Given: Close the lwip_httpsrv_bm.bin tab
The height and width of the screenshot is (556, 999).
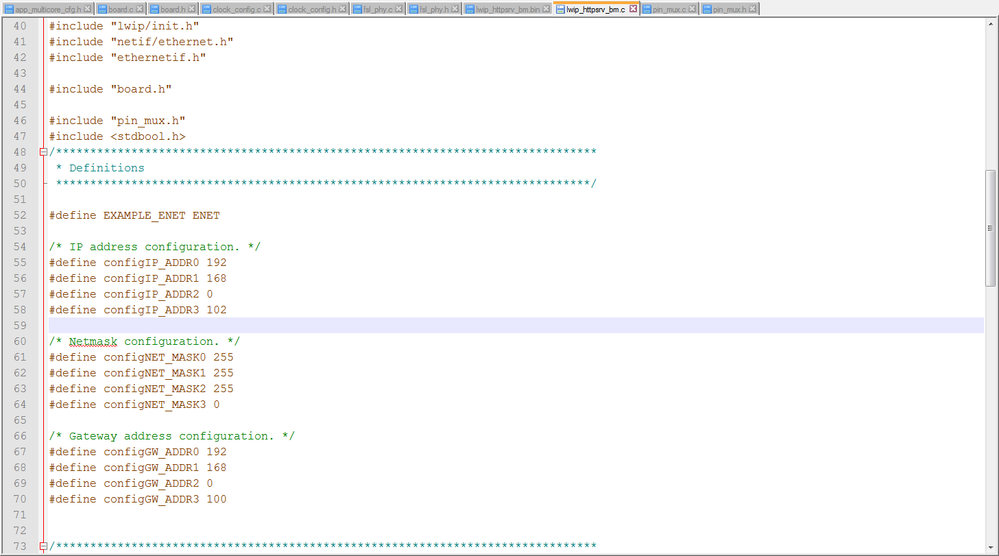Looking at the screenshot, I should 545,9.
